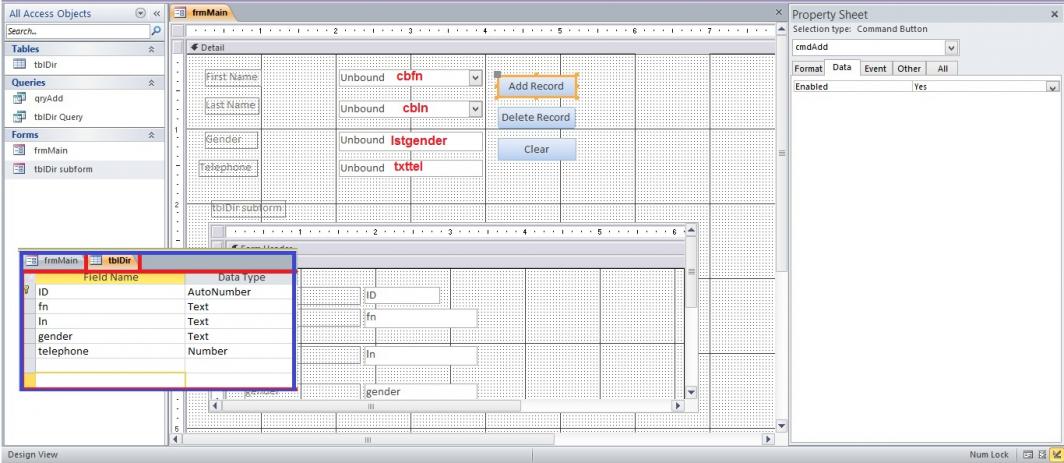This screenshot has width=1064, height=463.
Task: Click the telephone field name in table design
Action: (110, 351)
